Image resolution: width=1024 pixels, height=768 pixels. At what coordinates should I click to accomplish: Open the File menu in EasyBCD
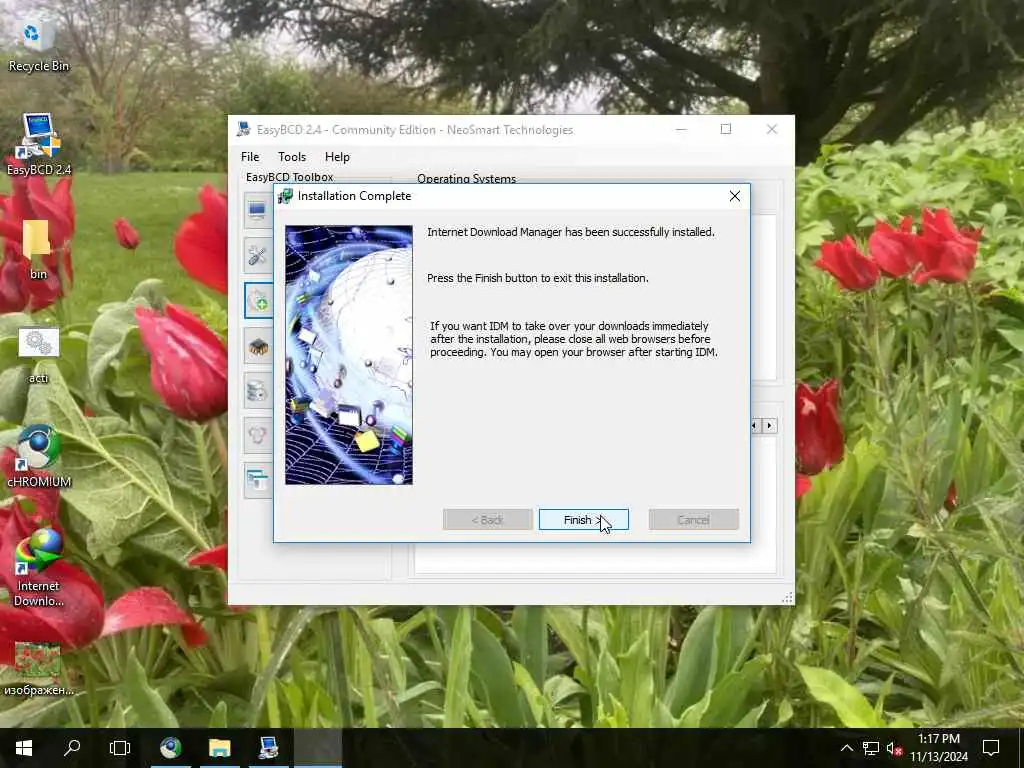pyautogui.click(x=250, y=157)
